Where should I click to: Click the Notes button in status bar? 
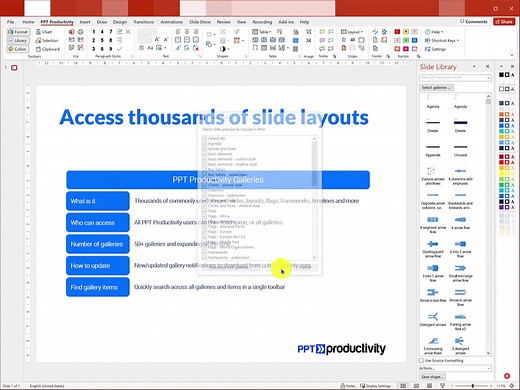coord(348,386)
